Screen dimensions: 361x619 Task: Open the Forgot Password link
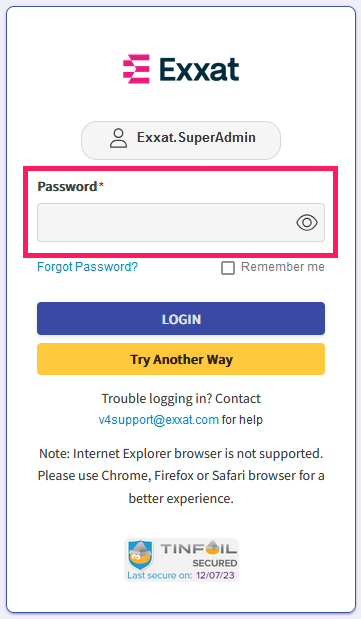click(87, 267)
